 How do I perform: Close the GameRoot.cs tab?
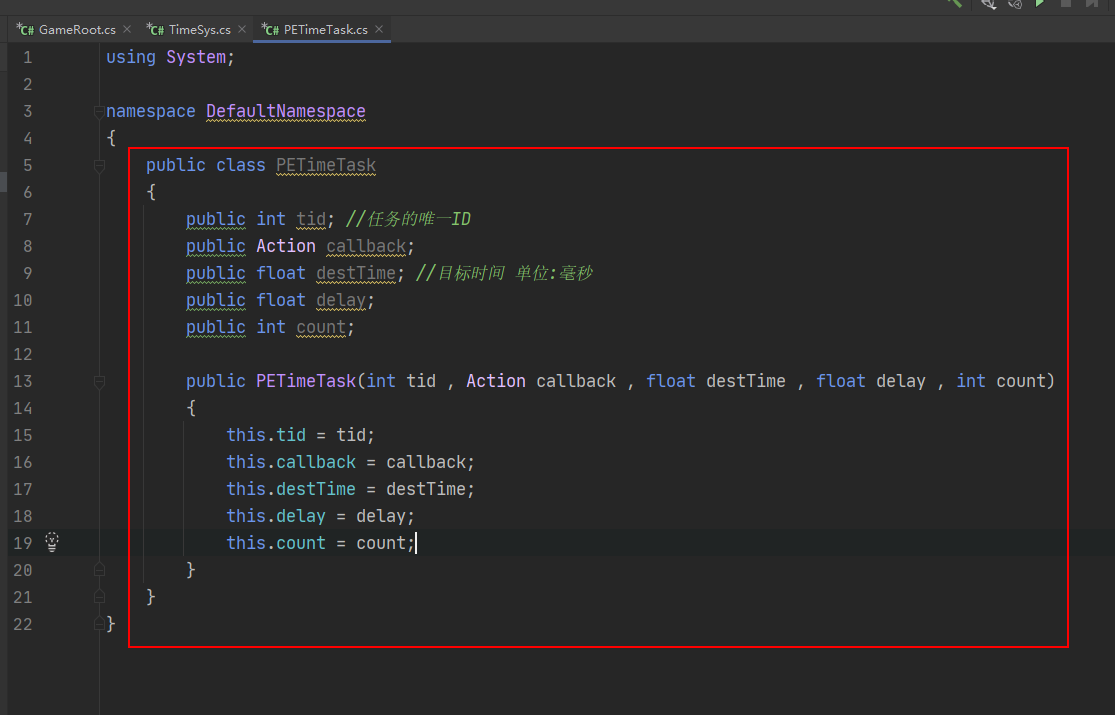coord(127,29)
